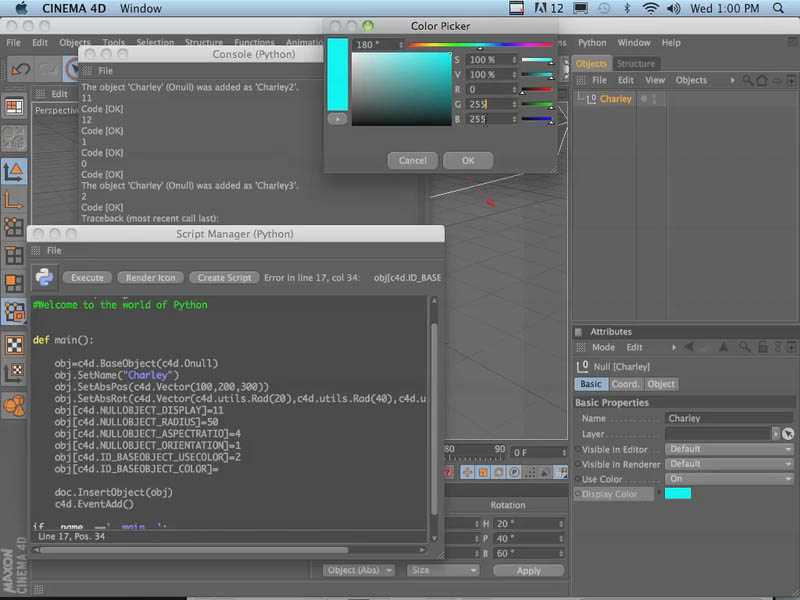Open the Python menu in main menu bar
The image size is (800, 600).
coord(592,42)
